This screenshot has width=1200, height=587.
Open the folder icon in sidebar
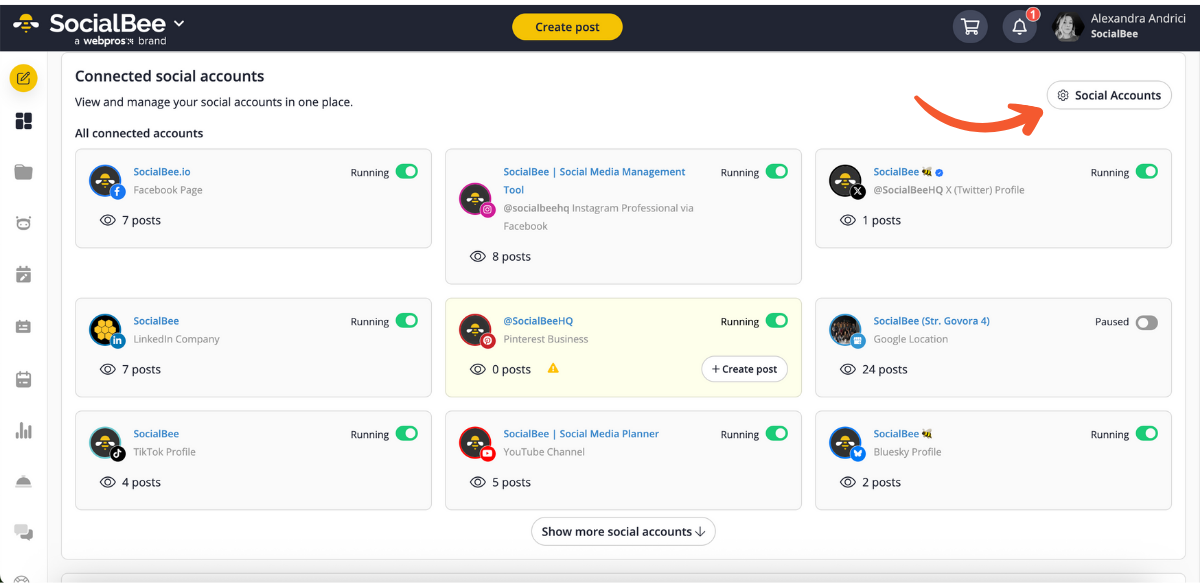point(24,172)
